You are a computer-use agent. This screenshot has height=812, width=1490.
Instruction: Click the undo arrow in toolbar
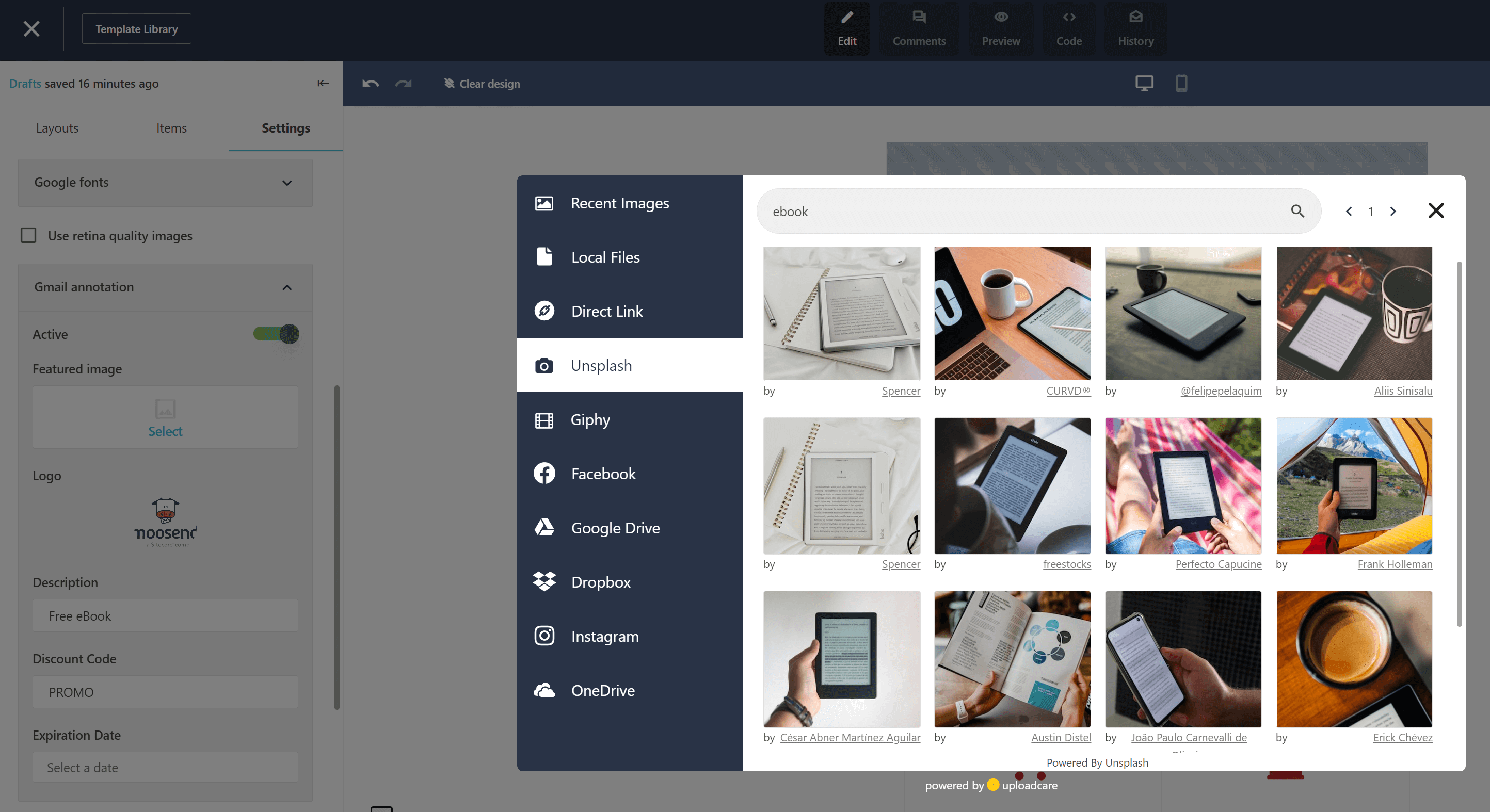pyautogui.click(x=370, y=83)
